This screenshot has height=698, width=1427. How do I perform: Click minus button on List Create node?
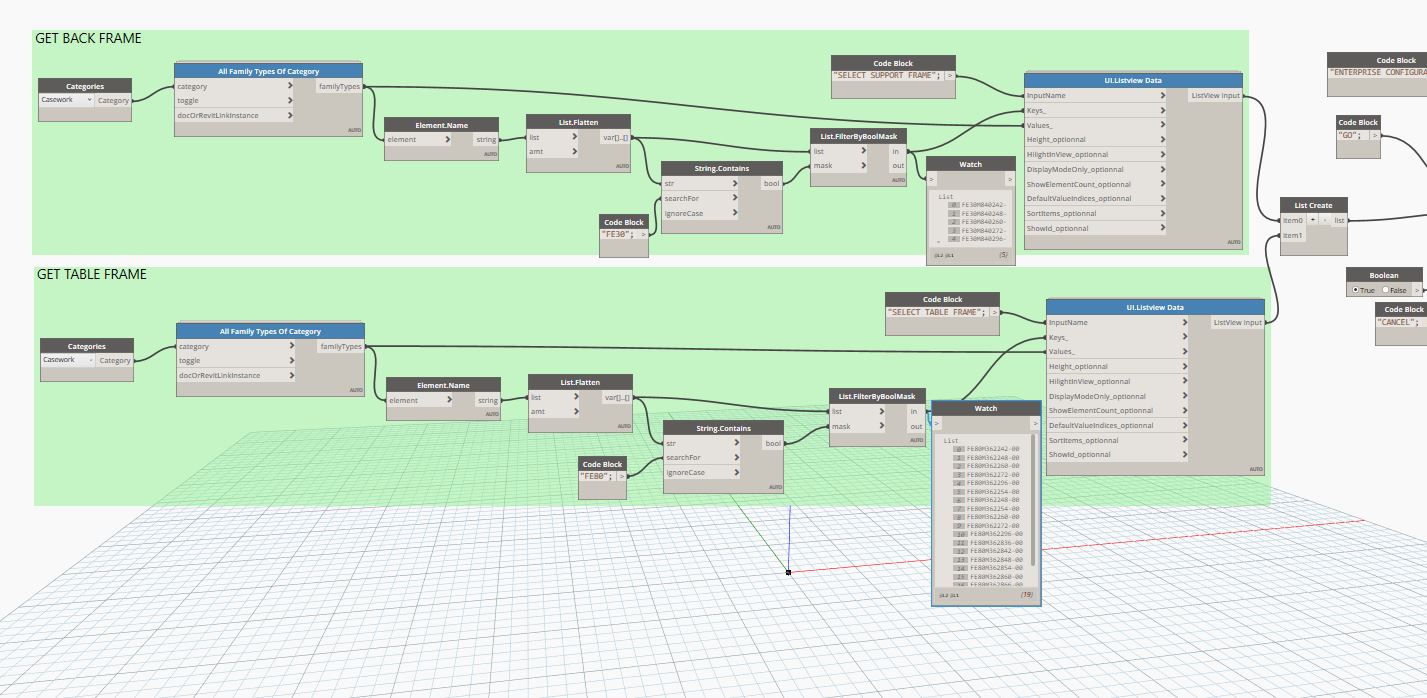(x=1324, y=220)
